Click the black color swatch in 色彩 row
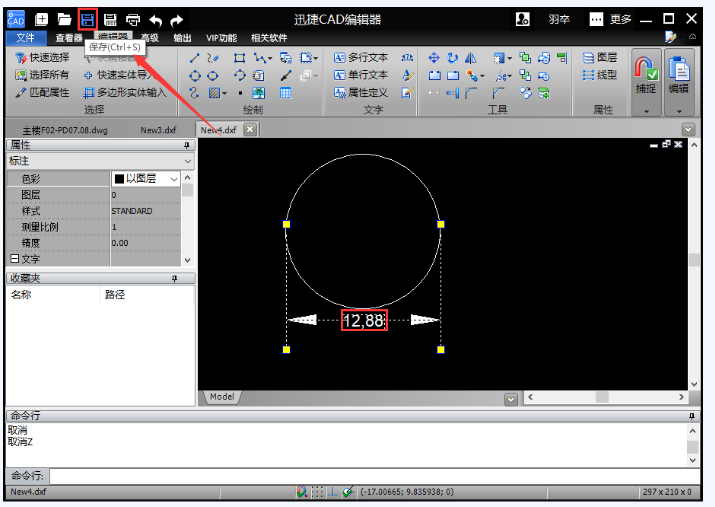Screen dimensions: 715x507 point(119,178)
